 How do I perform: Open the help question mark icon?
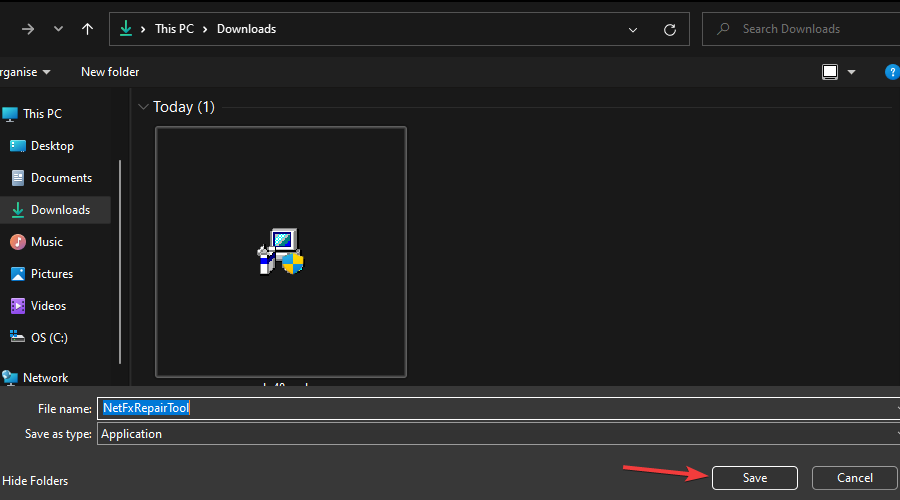tap(892, 72)
